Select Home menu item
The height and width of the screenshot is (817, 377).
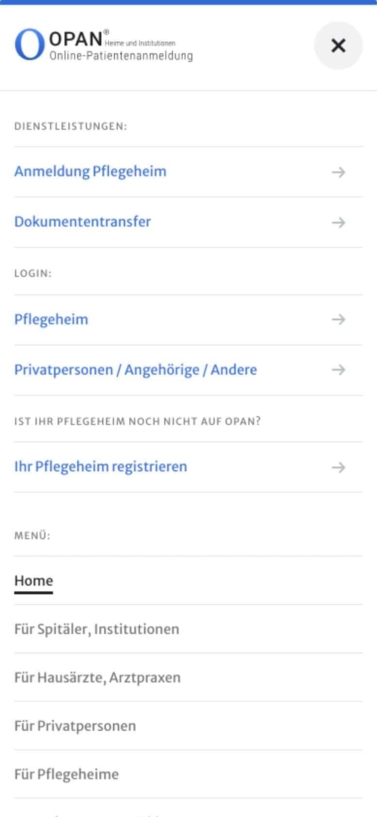click(33, 580)
